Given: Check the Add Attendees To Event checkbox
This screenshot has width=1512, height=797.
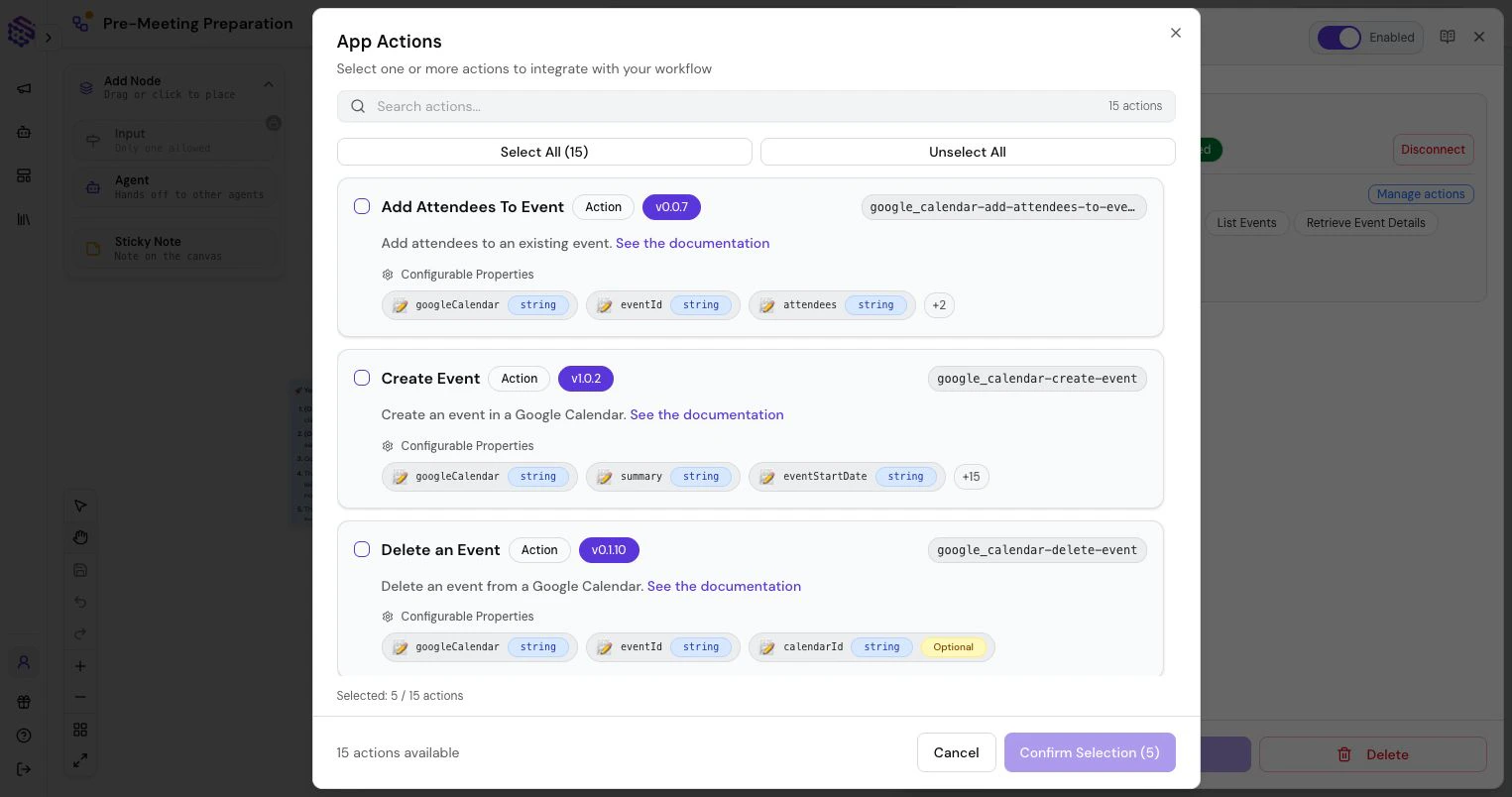Looking at the screenshot, I should 362,206.
